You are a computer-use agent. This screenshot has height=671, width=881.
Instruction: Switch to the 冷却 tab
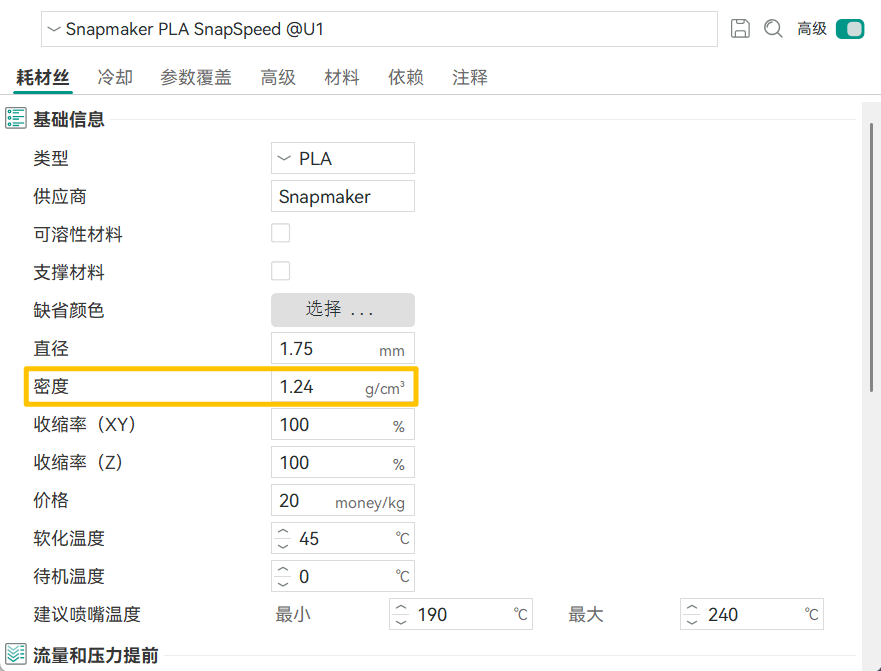(x=114, y=77)
